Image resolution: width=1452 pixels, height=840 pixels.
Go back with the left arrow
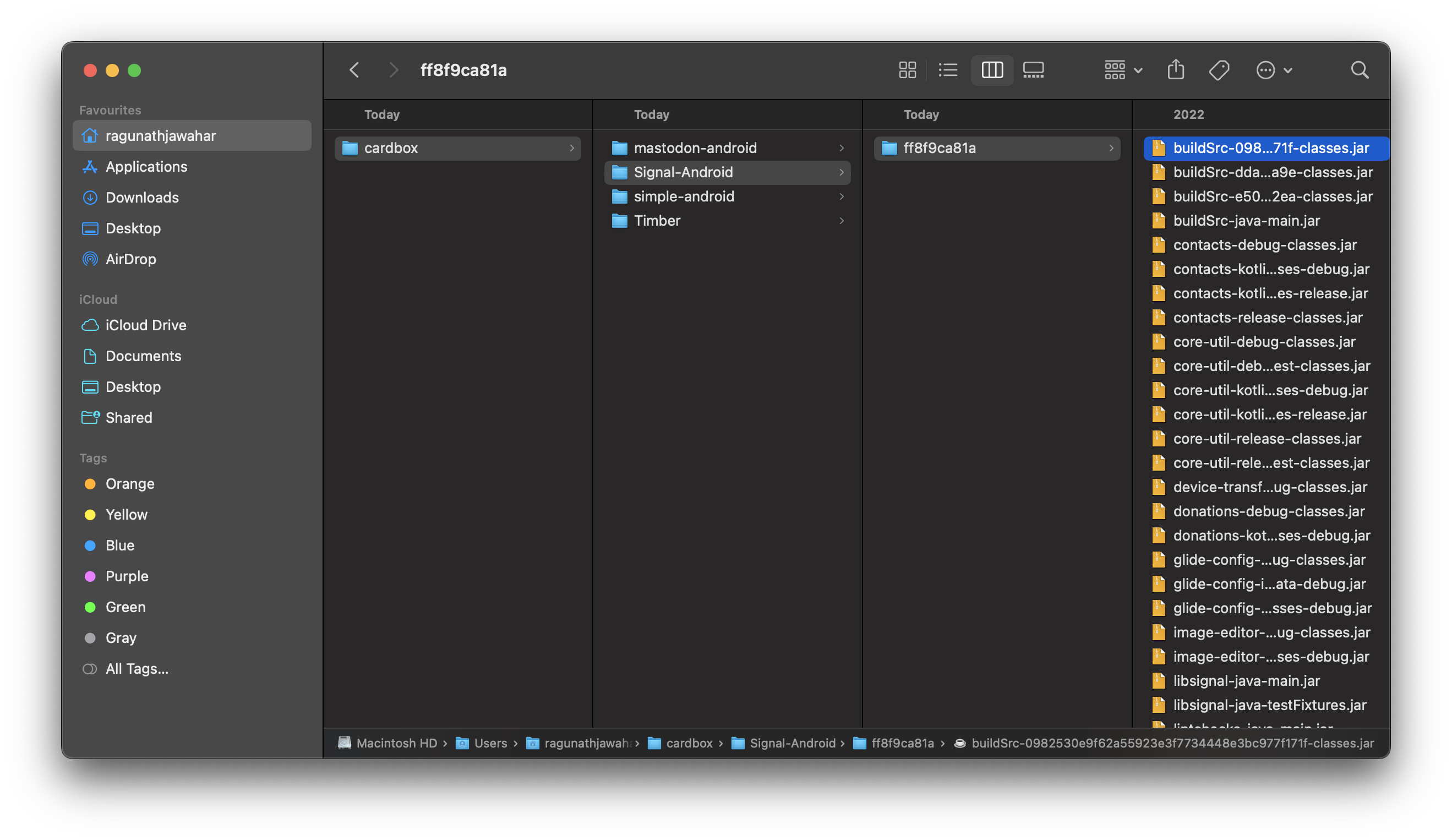354,70
